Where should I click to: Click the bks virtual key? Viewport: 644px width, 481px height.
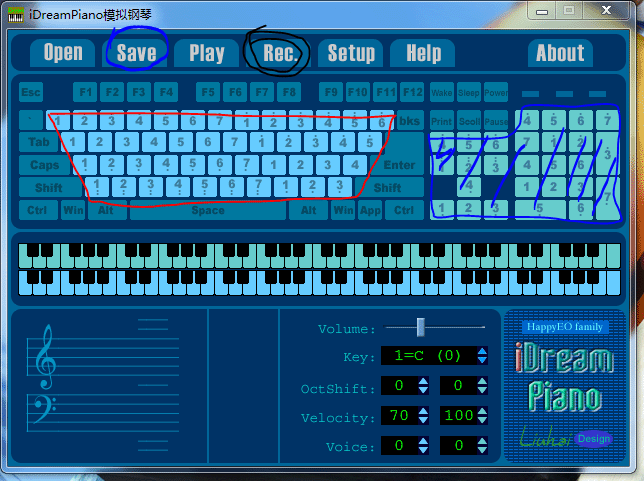click(409, 121)
